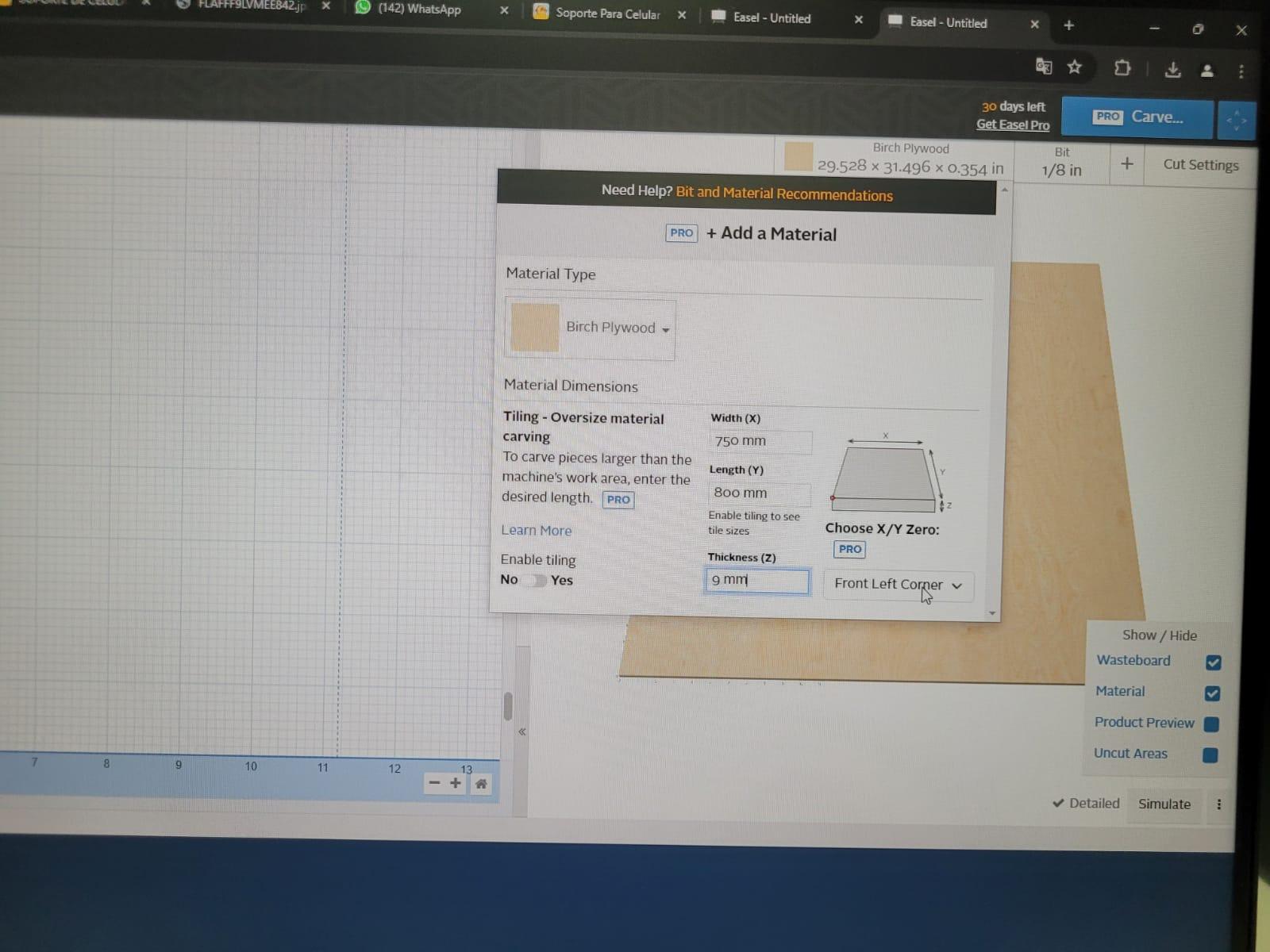Click the Learn More link
The image size is (1270, 952).
pyautogui.click(x=536, y=530)
